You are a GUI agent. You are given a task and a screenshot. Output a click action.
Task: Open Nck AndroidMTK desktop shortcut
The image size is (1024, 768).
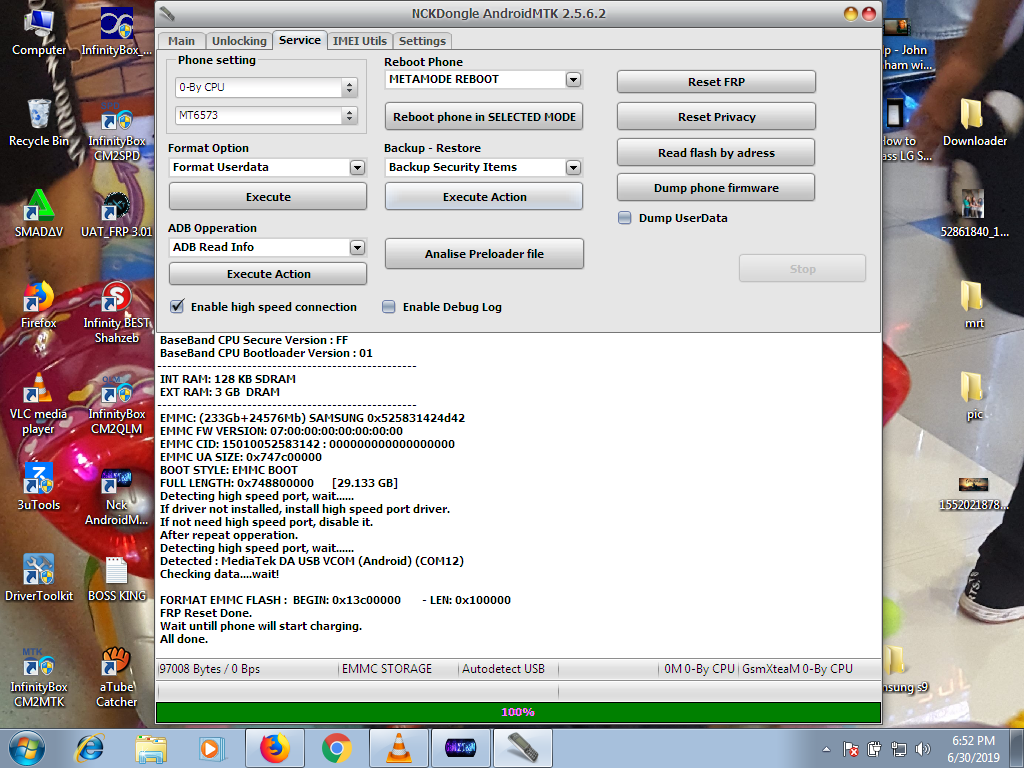[116, 495]
